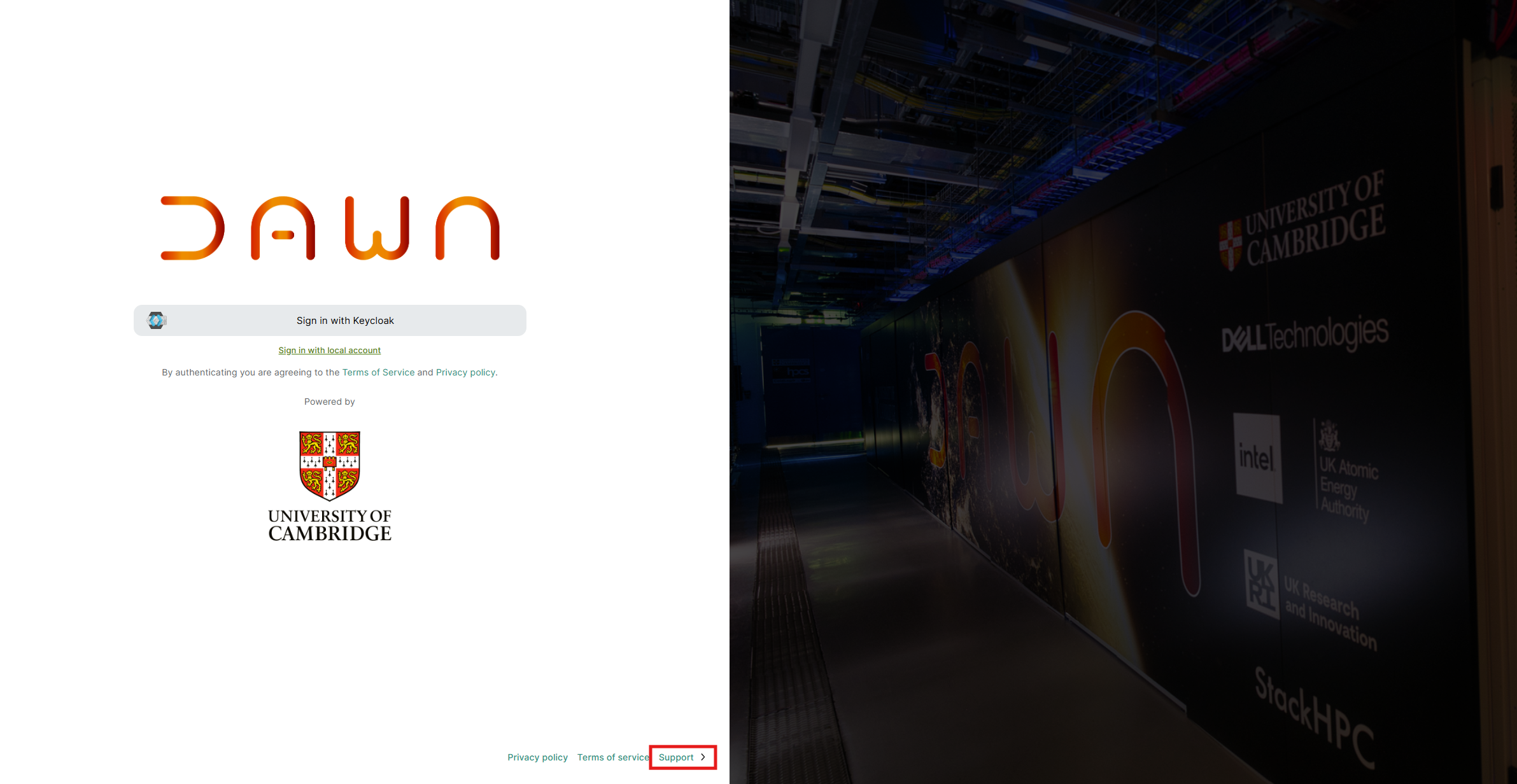Image resolution: width=1517 pixels, height=784 pixels.
Task: Click the University of Cambridge wordmark text
Action: tap(330, 525)
